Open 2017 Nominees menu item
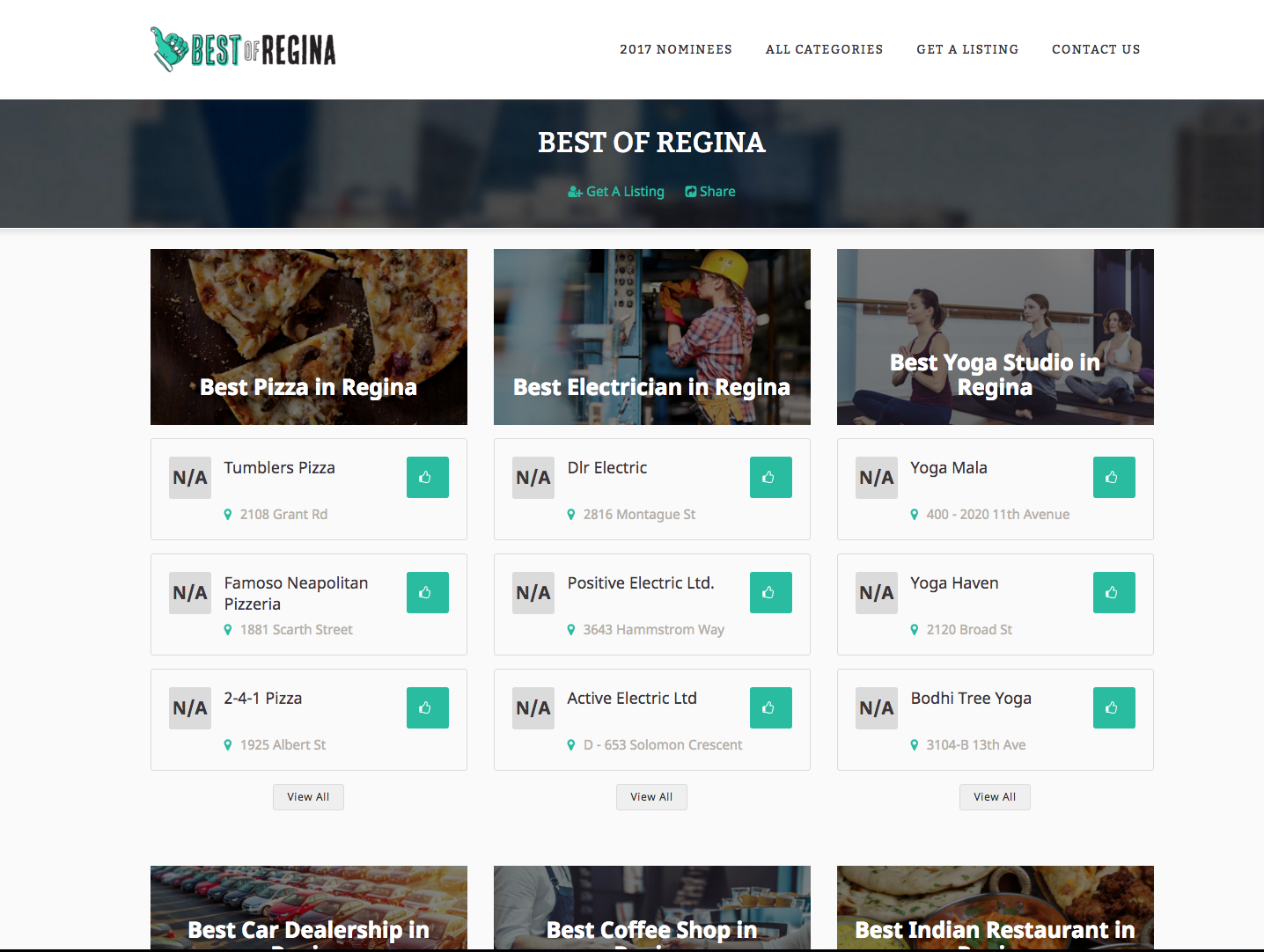The image size is (1264, 952). point(676,49)
